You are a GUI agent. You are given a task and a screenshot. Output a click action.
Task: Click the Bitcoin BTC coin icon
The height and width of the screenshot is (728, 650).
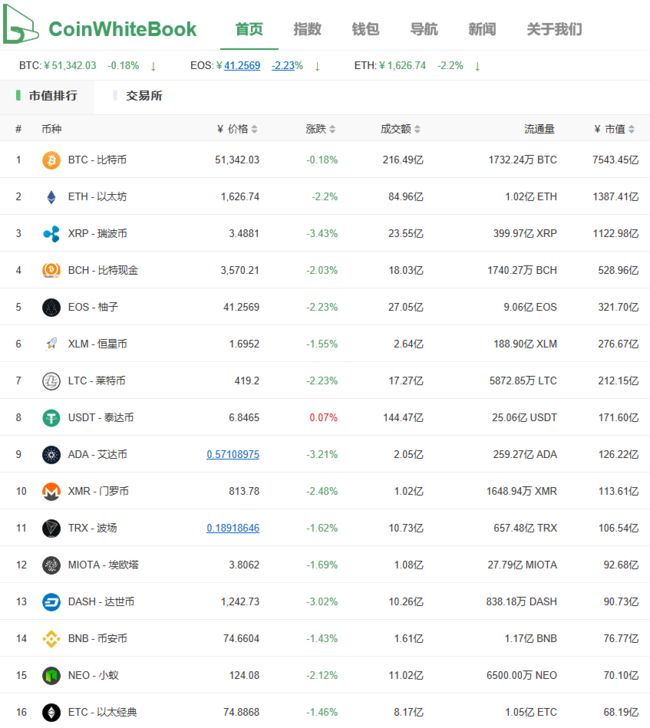point(51,160)
